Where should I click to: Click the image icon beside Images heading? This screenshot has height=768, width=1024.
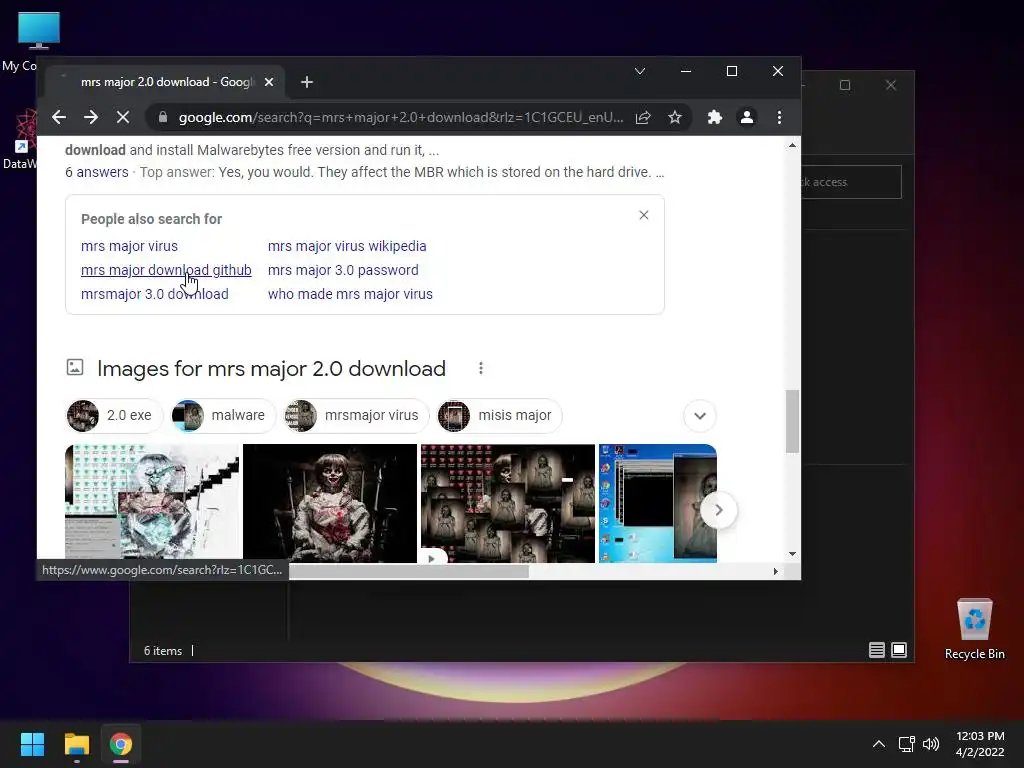tap(75, 368)
